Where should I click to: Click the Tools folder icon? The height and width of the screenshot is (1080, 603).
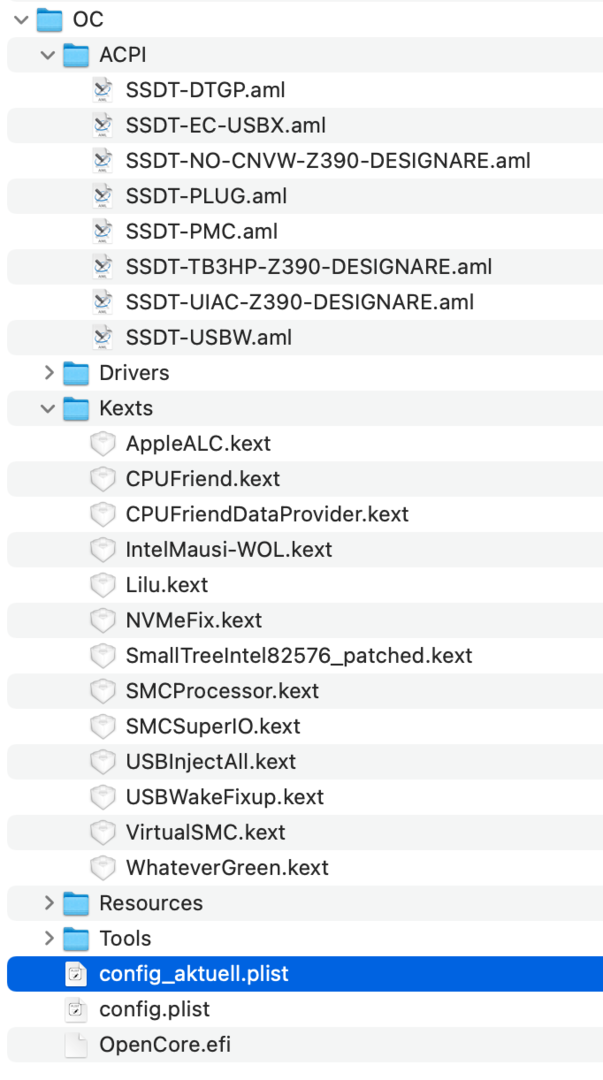[76, 939]
